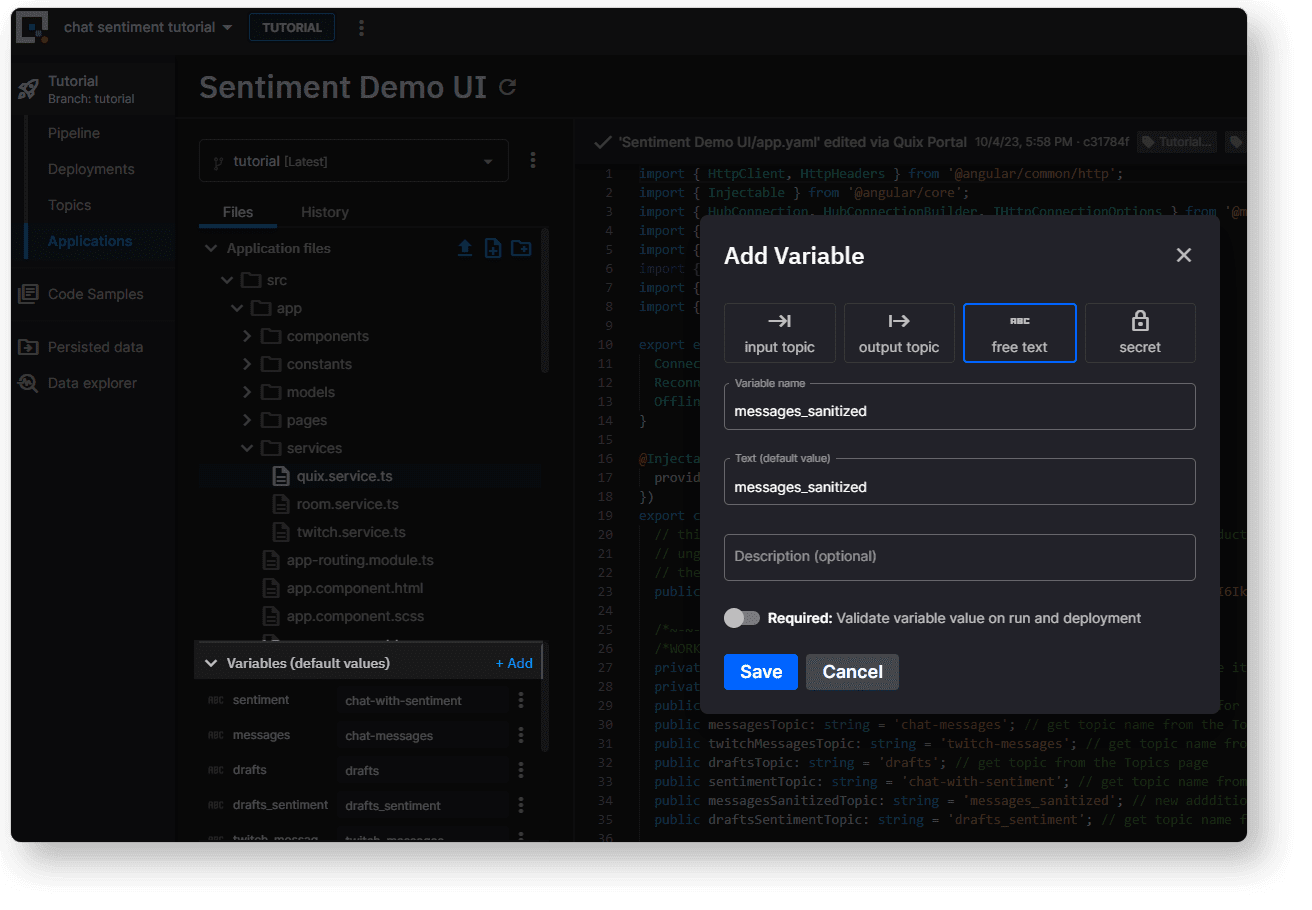Viewport: 1312px width, 910px height.
Task: Select input topic variable type
Action: click(x=780, y=333)
